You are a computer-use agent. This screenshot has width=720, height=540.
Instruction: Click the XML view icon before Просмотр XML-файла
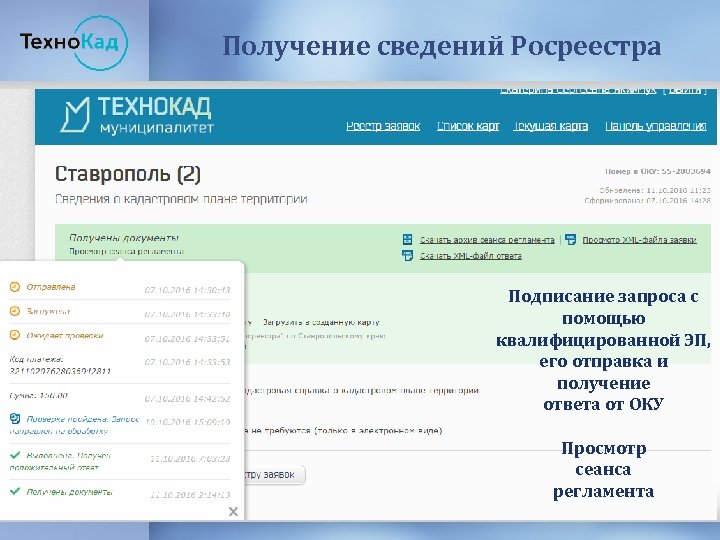570,239
